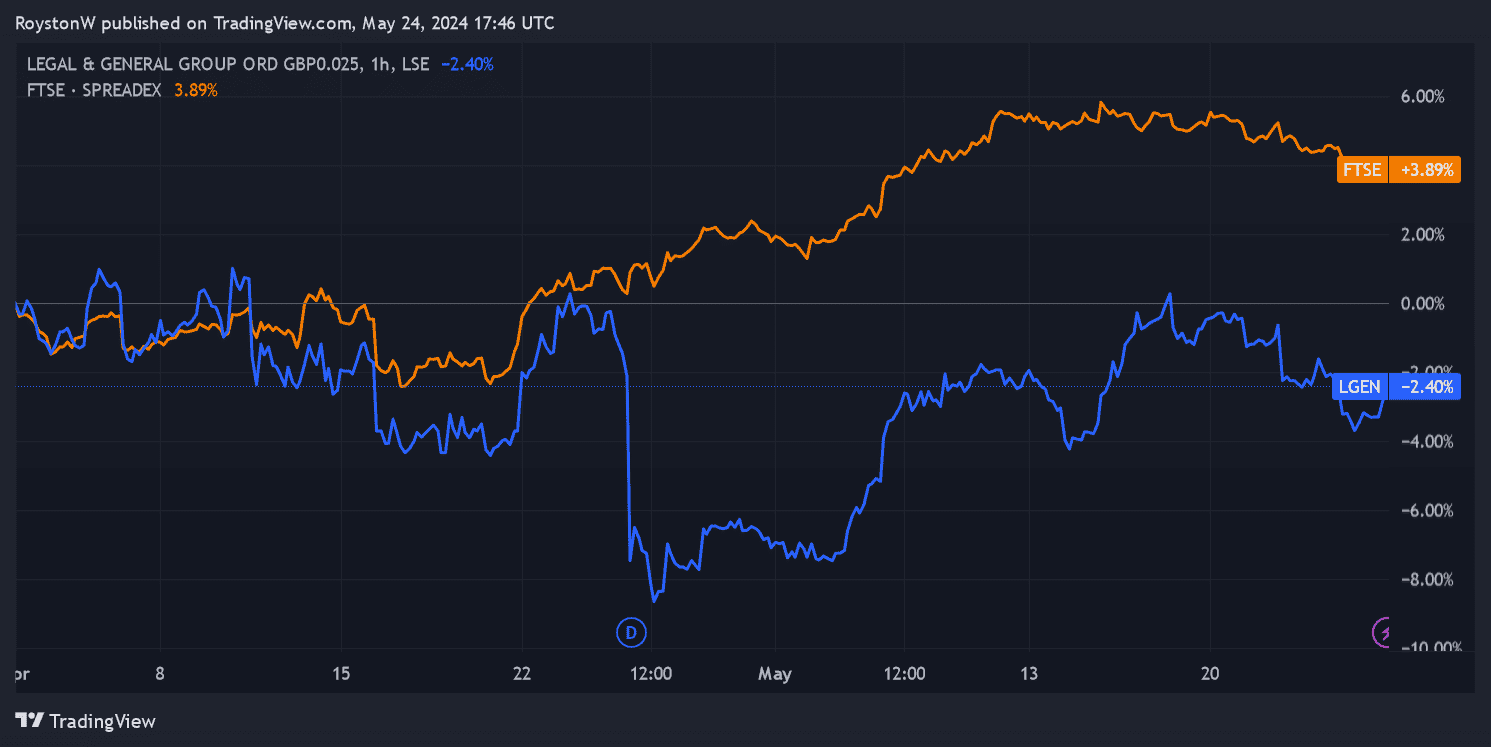Click the FTSE · SPREADEX legend entry

[94, 90]
